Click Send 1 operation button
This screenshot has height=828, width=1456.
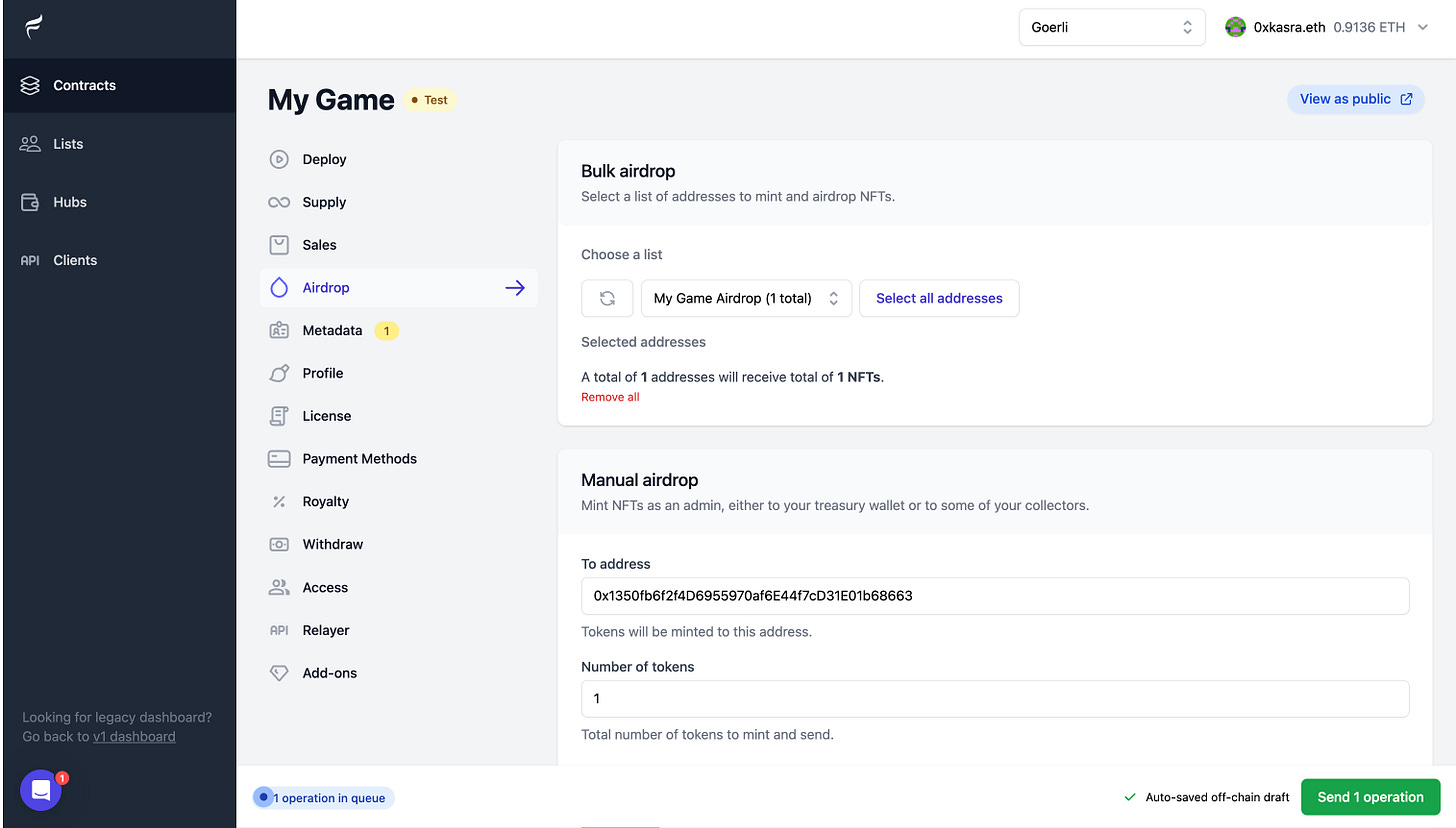click(x=1370, y=797)
